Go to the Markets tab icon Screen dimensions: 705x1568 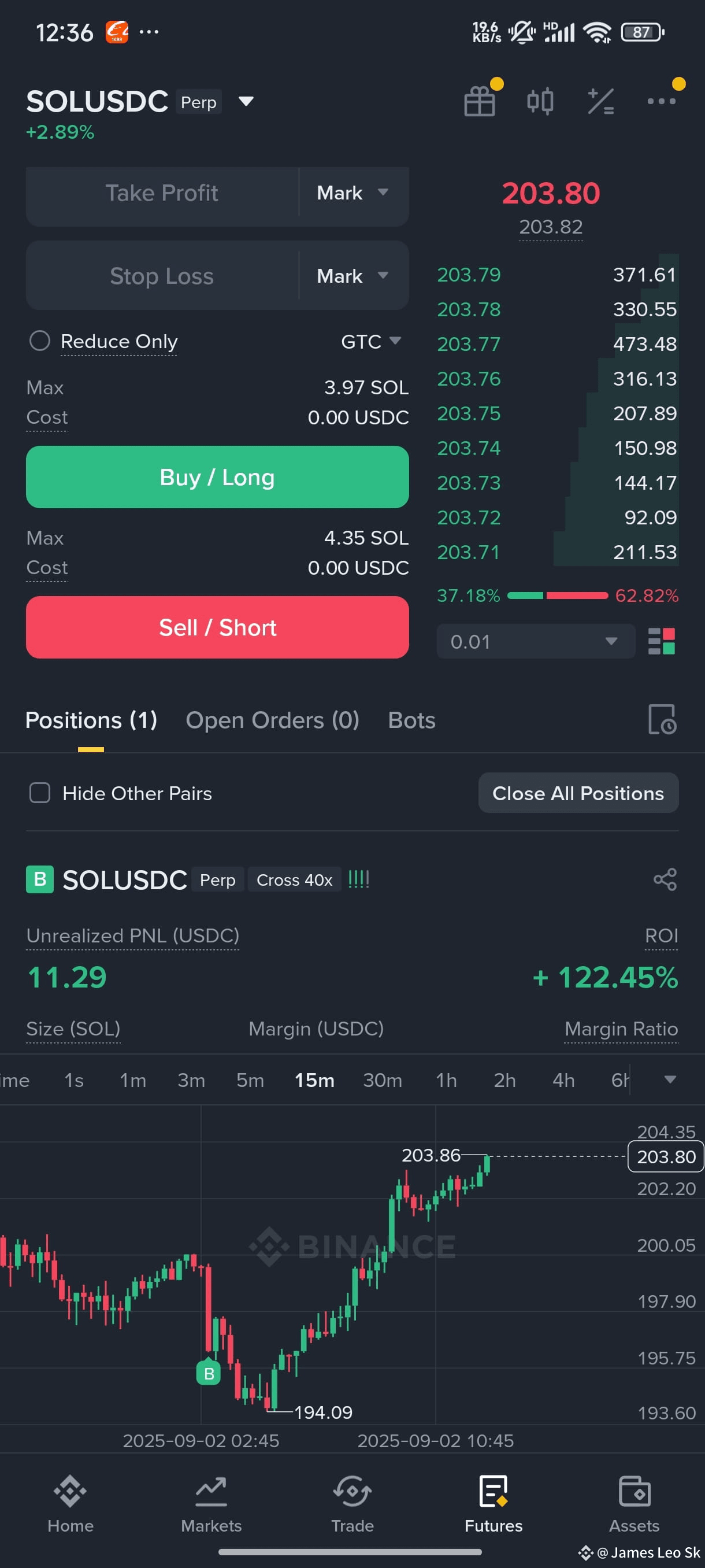tap(211, 1492)
